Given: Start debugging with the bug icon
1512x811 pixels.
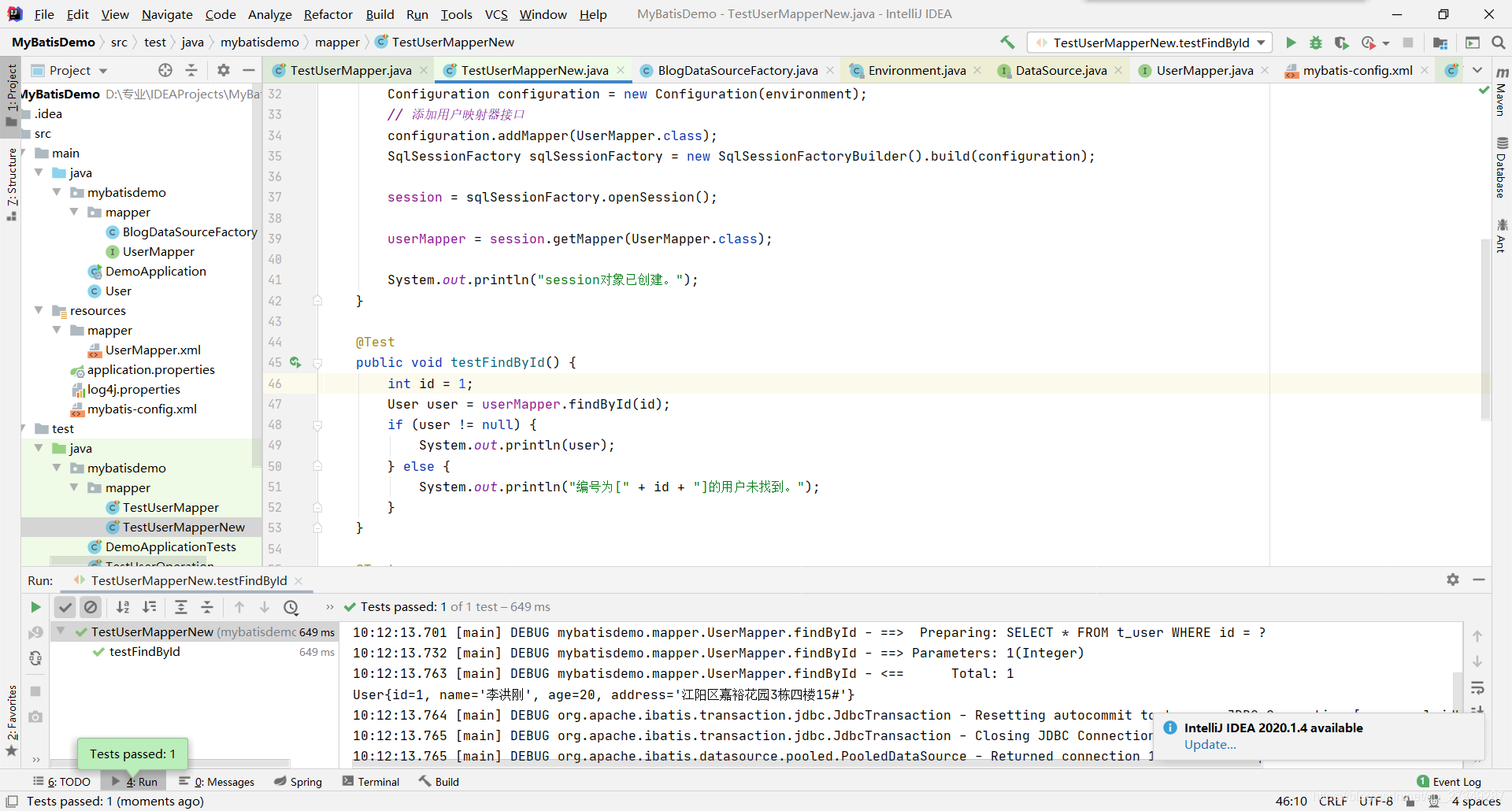Looking at the screenshot, I should tap(1316, 43).
